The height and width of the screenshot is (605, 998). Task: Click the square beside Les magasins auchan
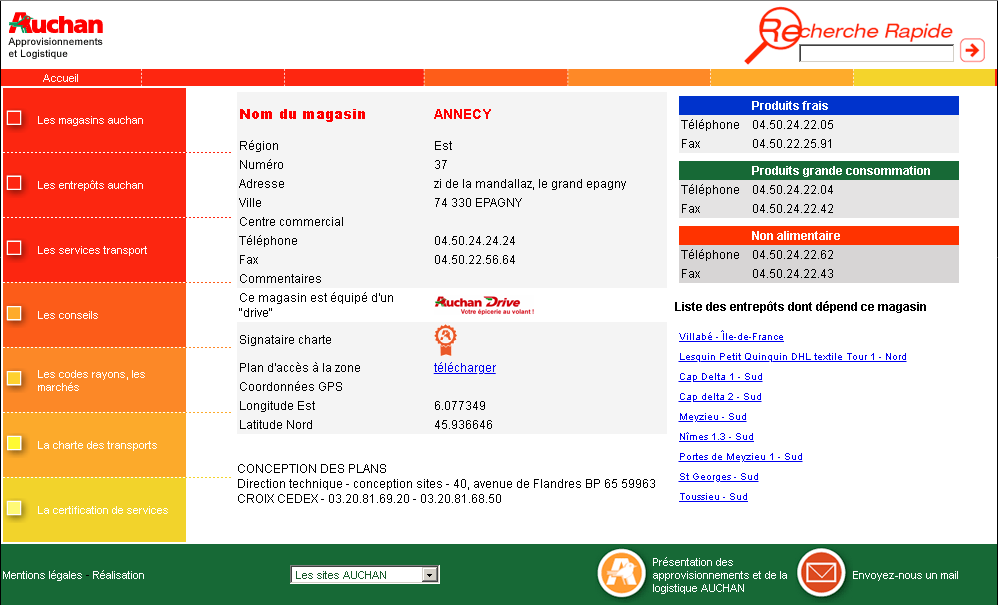tap(14, 118)
